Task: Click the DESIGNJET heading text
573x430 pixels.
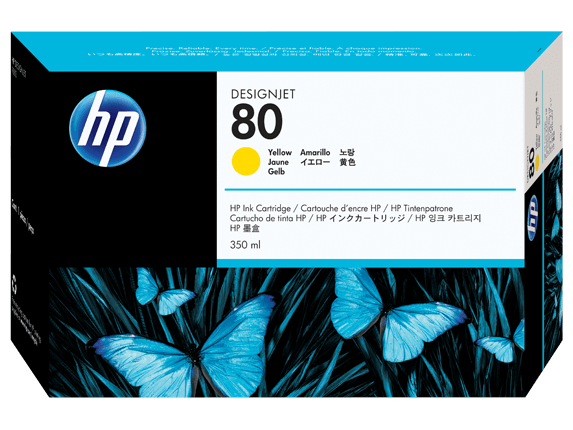Action: coord(263,94)
